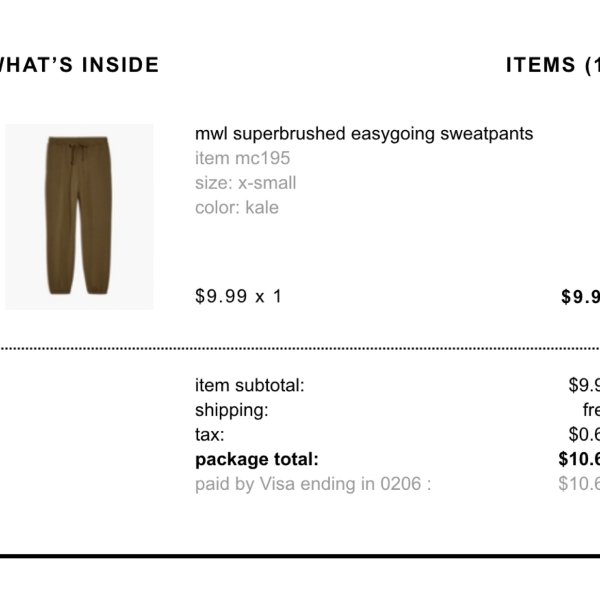The width and height of the screenshot is (600, 600).
Task: Click the $9.99 x 1 quantity line
Action: [x=238, y=296]
